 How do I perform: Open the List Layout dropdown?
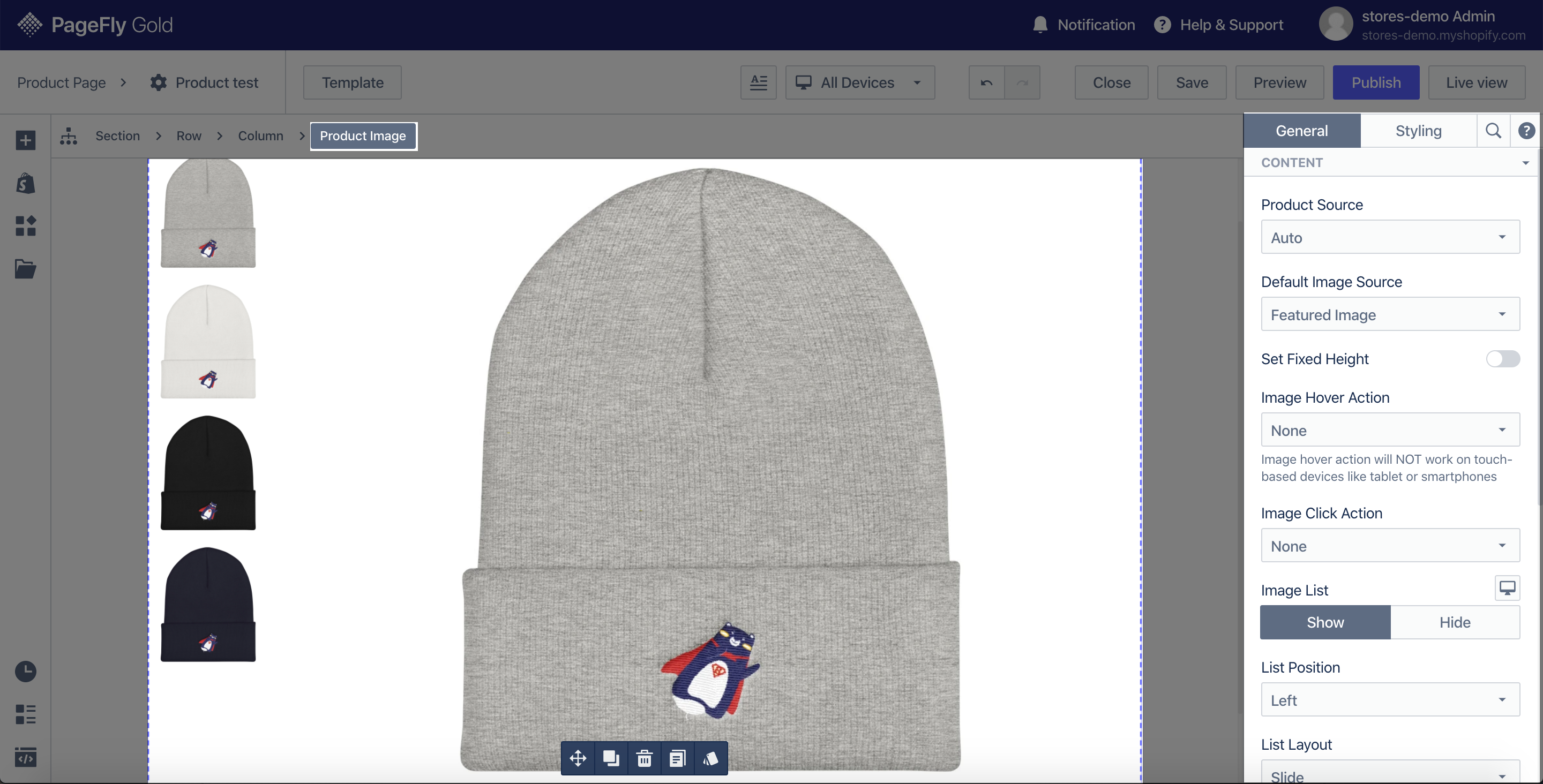coord(1390,772)
